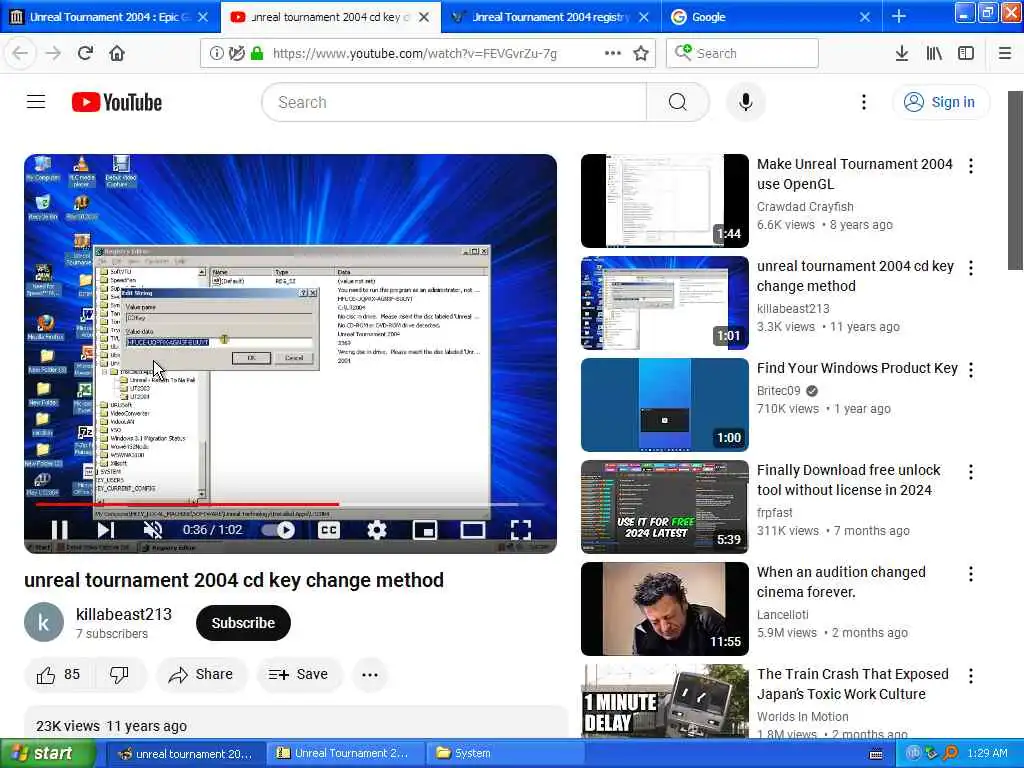
Task: Click the taskbar clock showing 1:29 AM
Action: [987, 754]
